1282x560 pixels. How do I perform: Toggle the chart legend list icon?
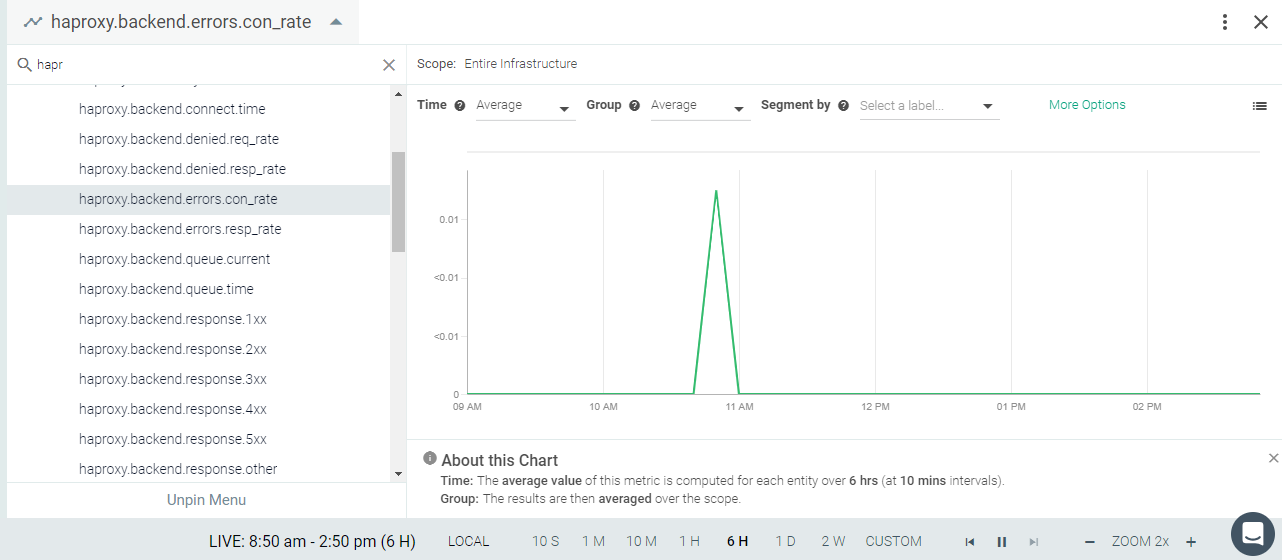1260,105
